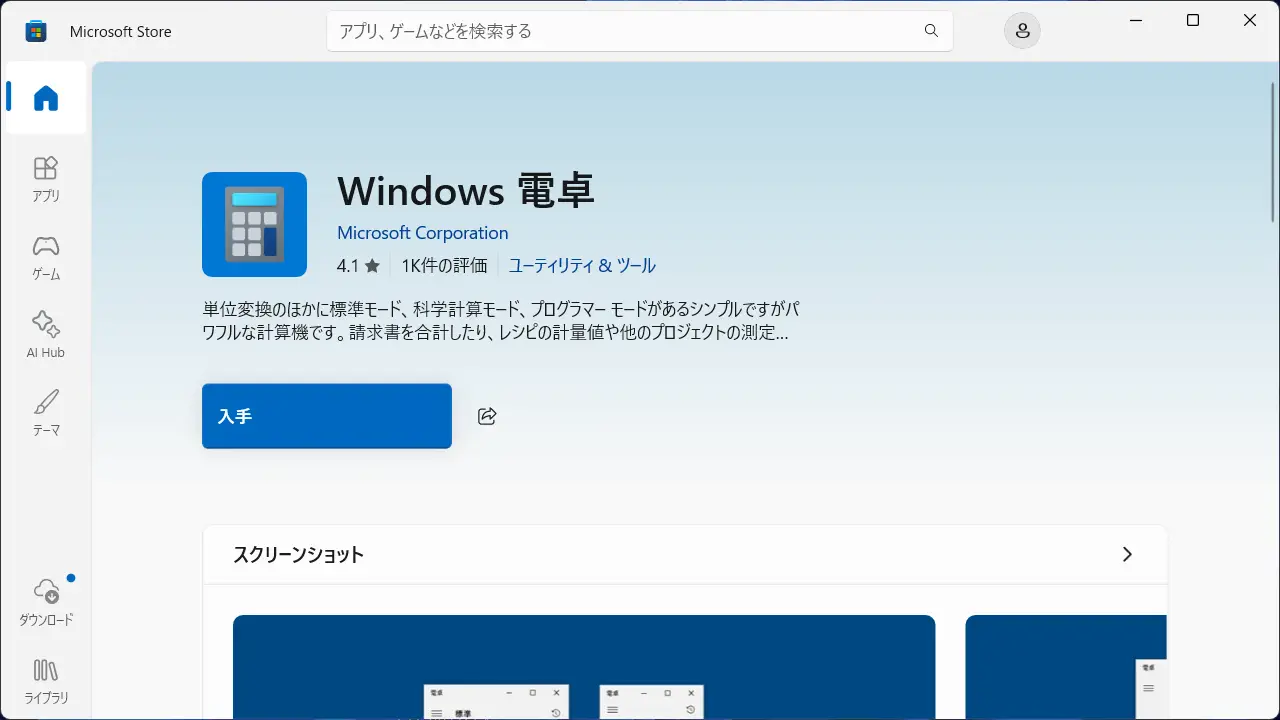Click the 4.1 star rating

[x=358, y=266]
